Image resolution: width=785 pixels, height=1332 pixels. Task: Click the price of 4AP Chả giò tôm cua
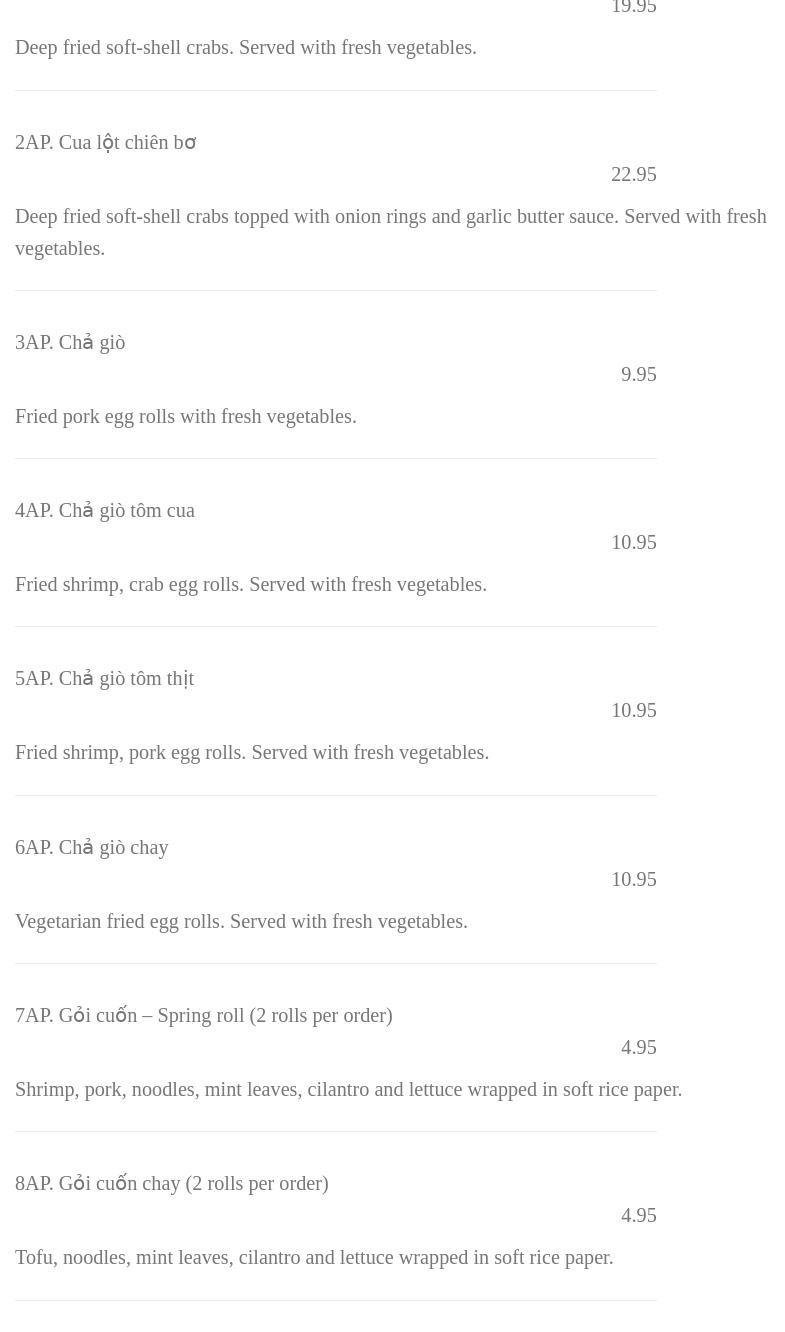tap(633, 542)
